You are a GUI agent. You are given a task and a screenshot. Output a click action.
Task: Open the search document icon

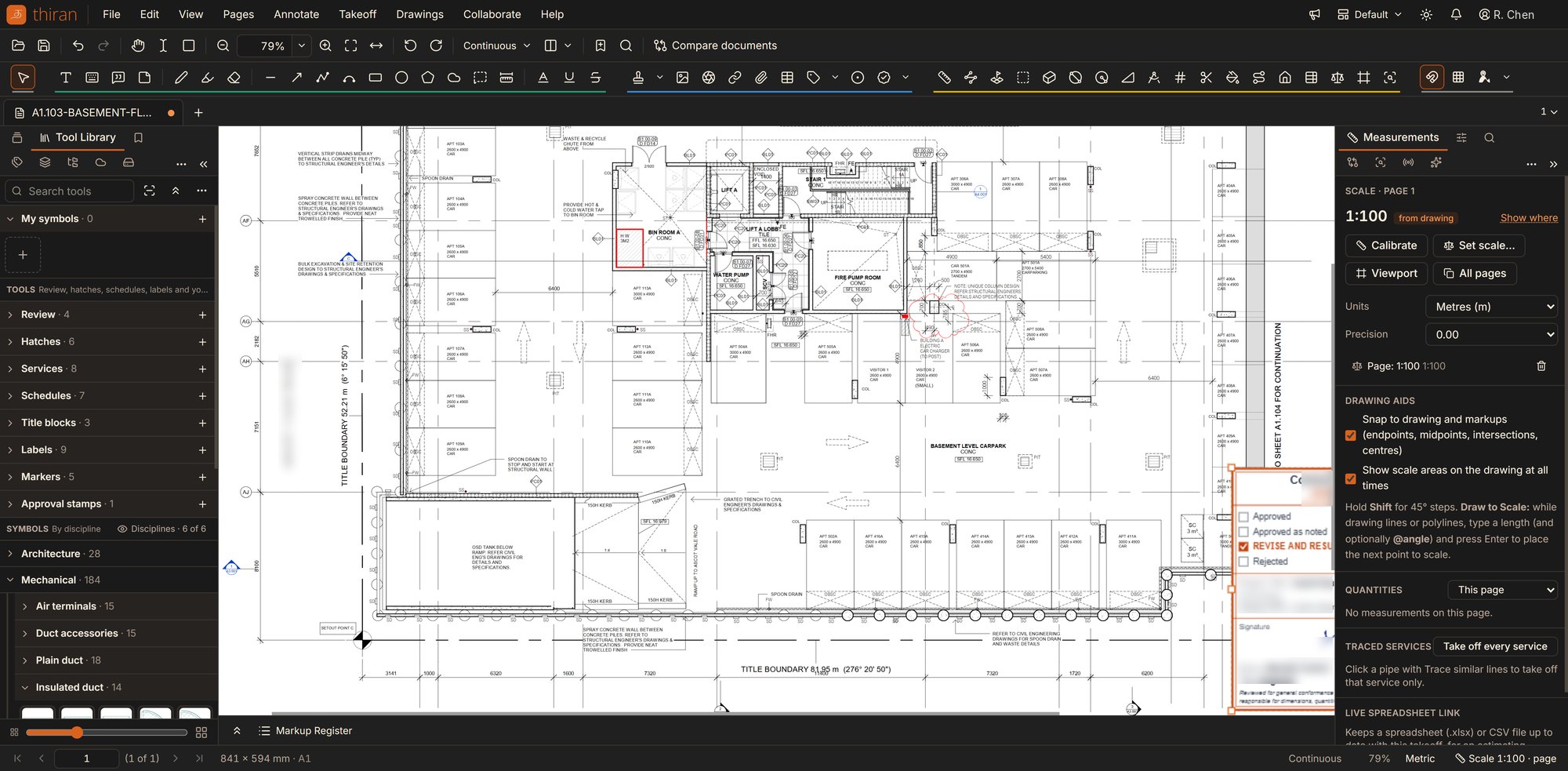[x=626, y=45]
